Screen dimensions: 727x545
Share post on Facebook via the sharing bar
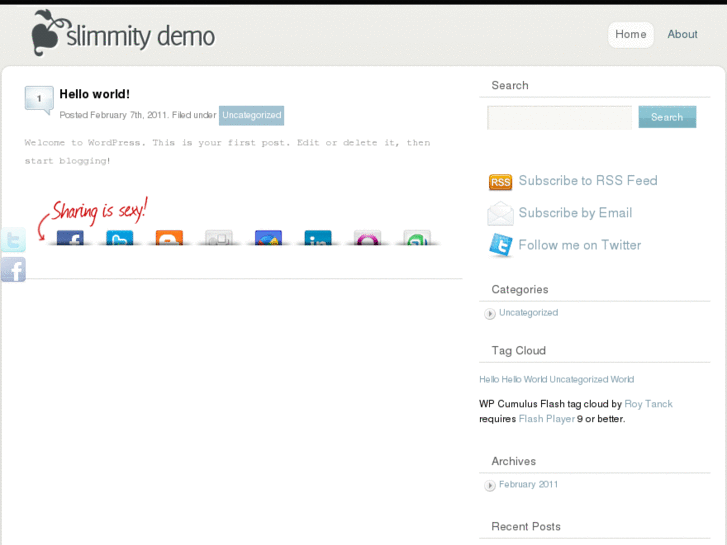[x=70, y=237]
